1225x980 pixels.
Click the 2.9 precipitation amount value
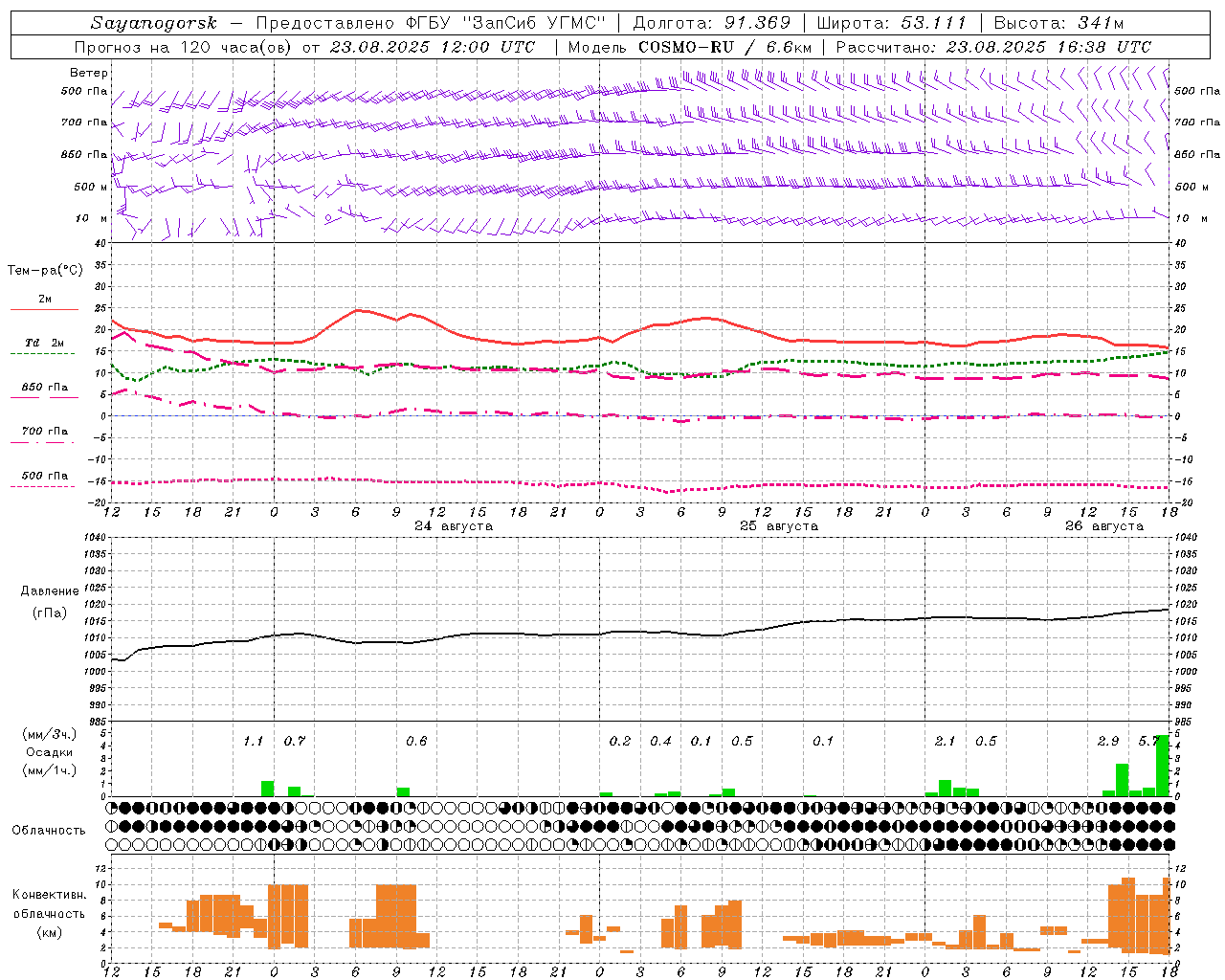point(1108,742)
